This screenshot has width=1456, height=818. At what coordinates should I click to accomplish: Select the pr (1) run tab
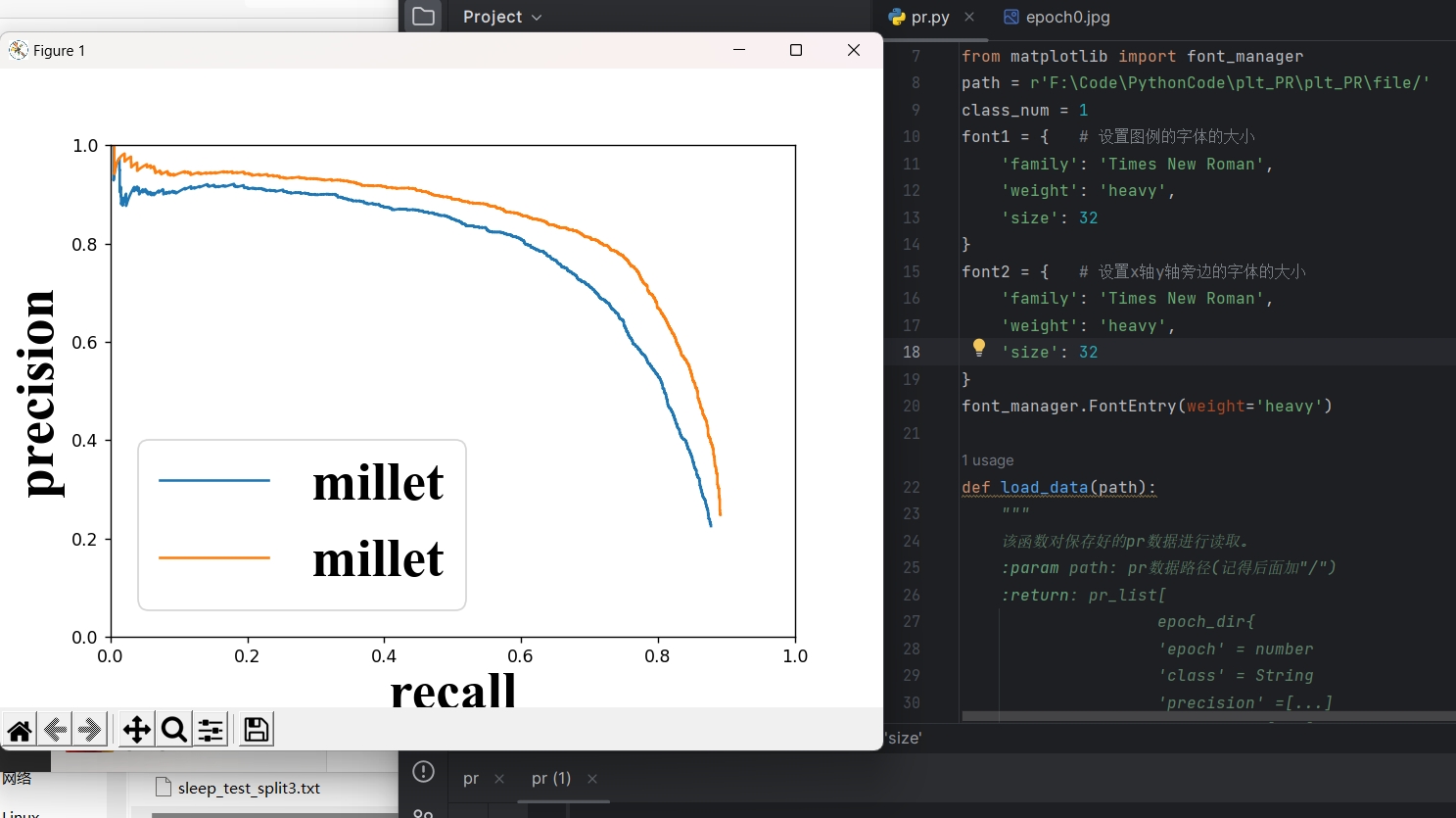pos(551,779)
